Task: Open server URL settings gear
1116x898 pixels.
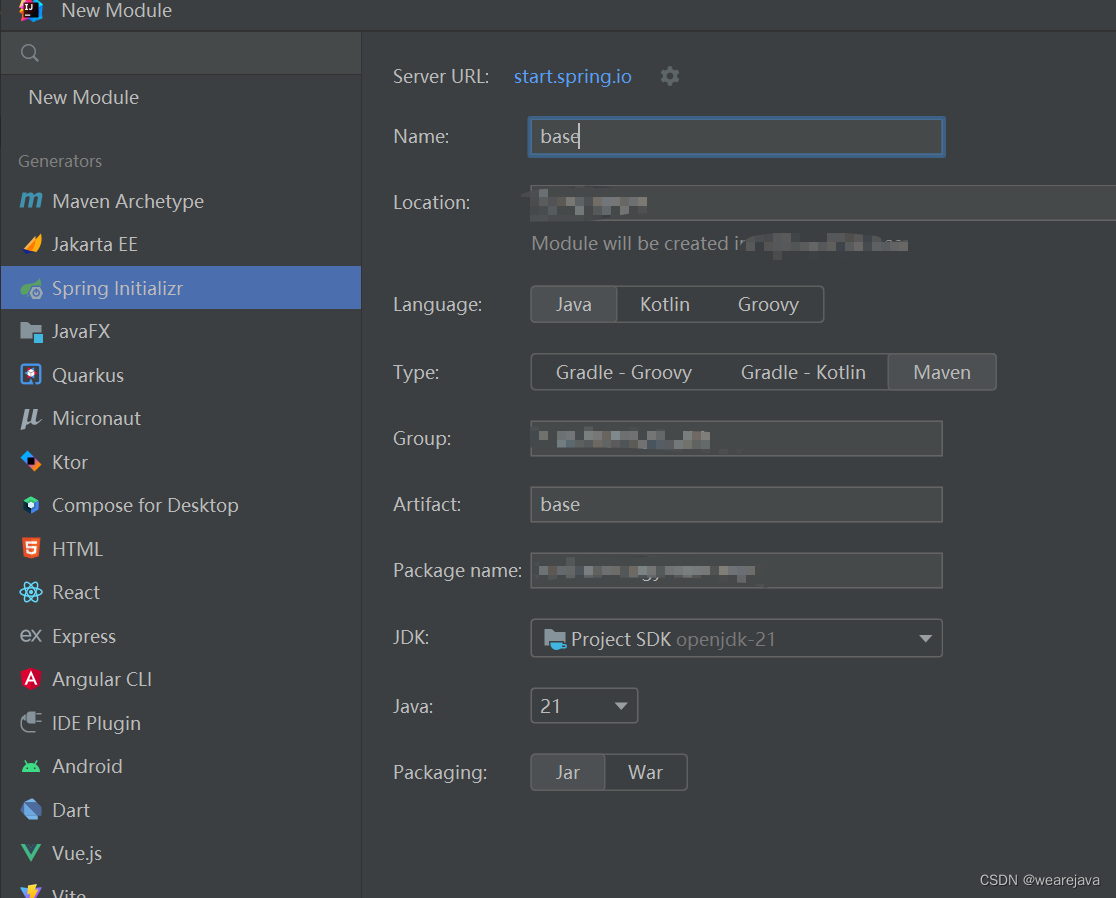Action: coord(670,76)
